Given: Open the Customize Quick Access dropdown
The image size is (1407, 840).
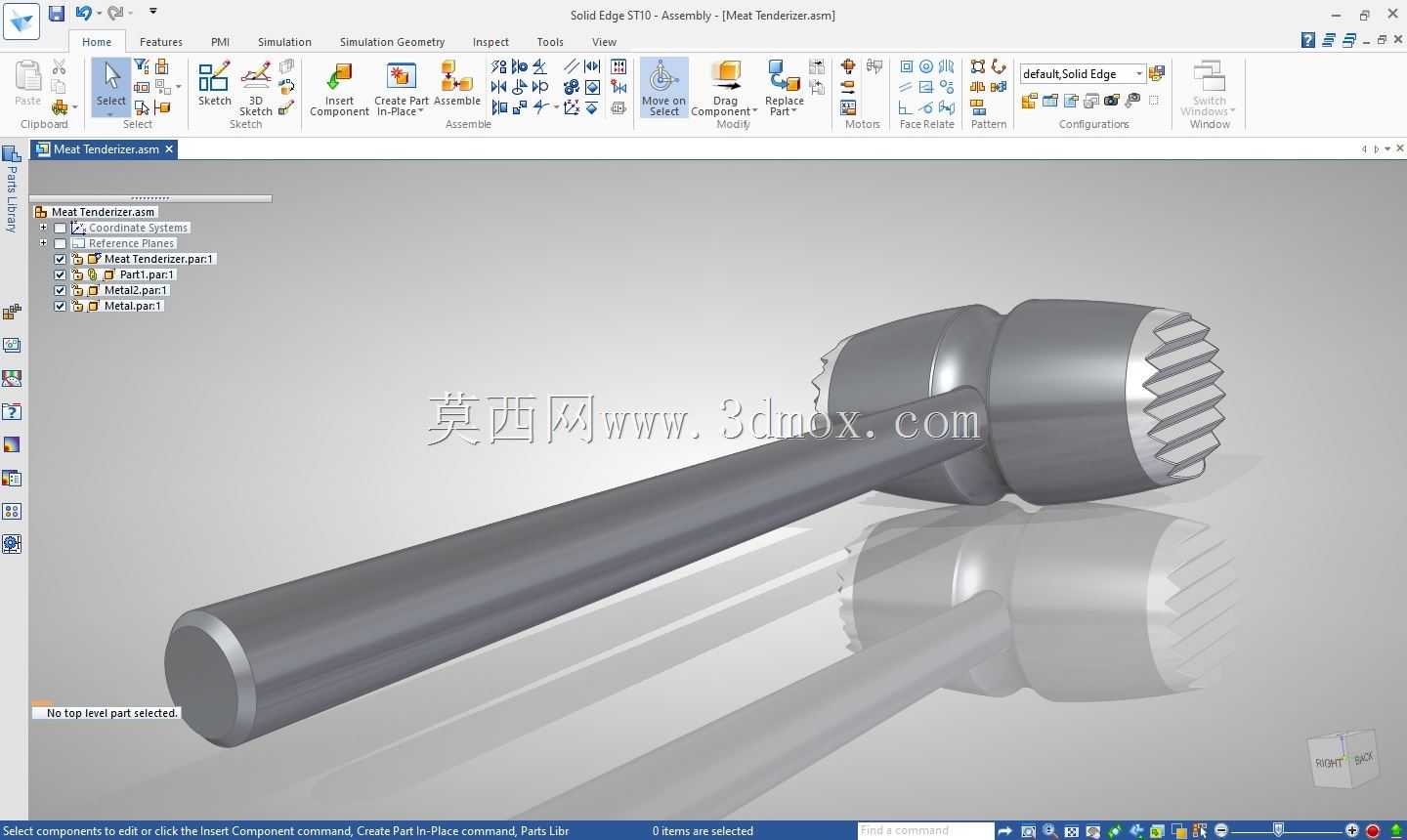Looking at the screenshot, I should [153, 13].
